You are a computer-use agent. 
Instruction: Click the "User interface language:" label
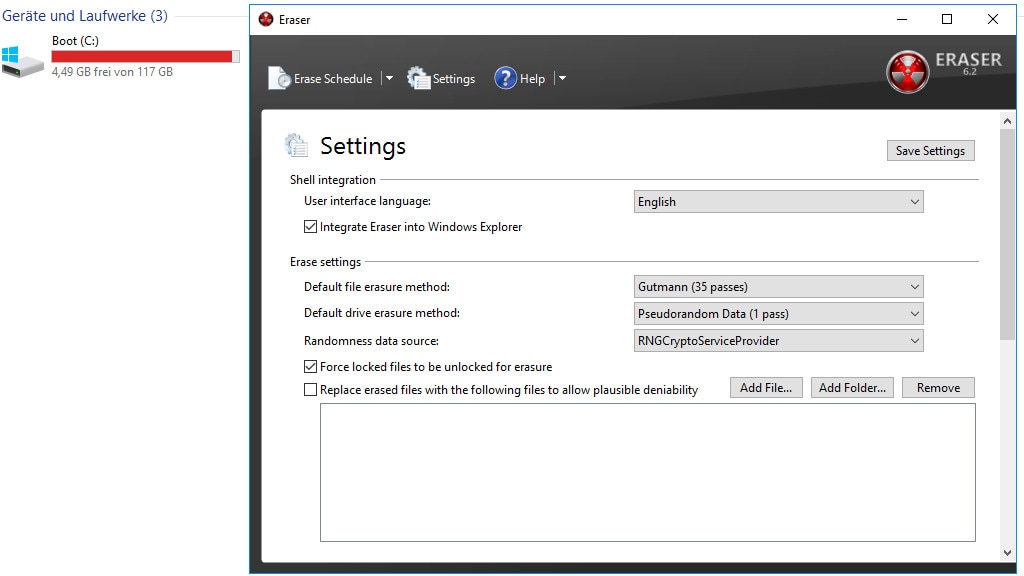tap(368, 201)
